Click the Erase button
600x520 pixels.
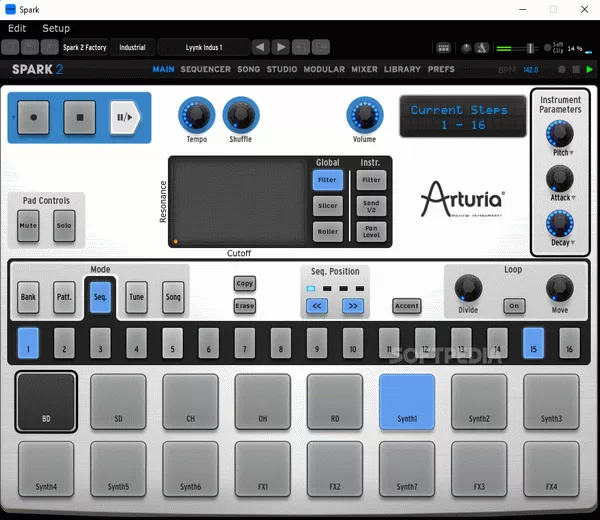(x=244, y=306)
